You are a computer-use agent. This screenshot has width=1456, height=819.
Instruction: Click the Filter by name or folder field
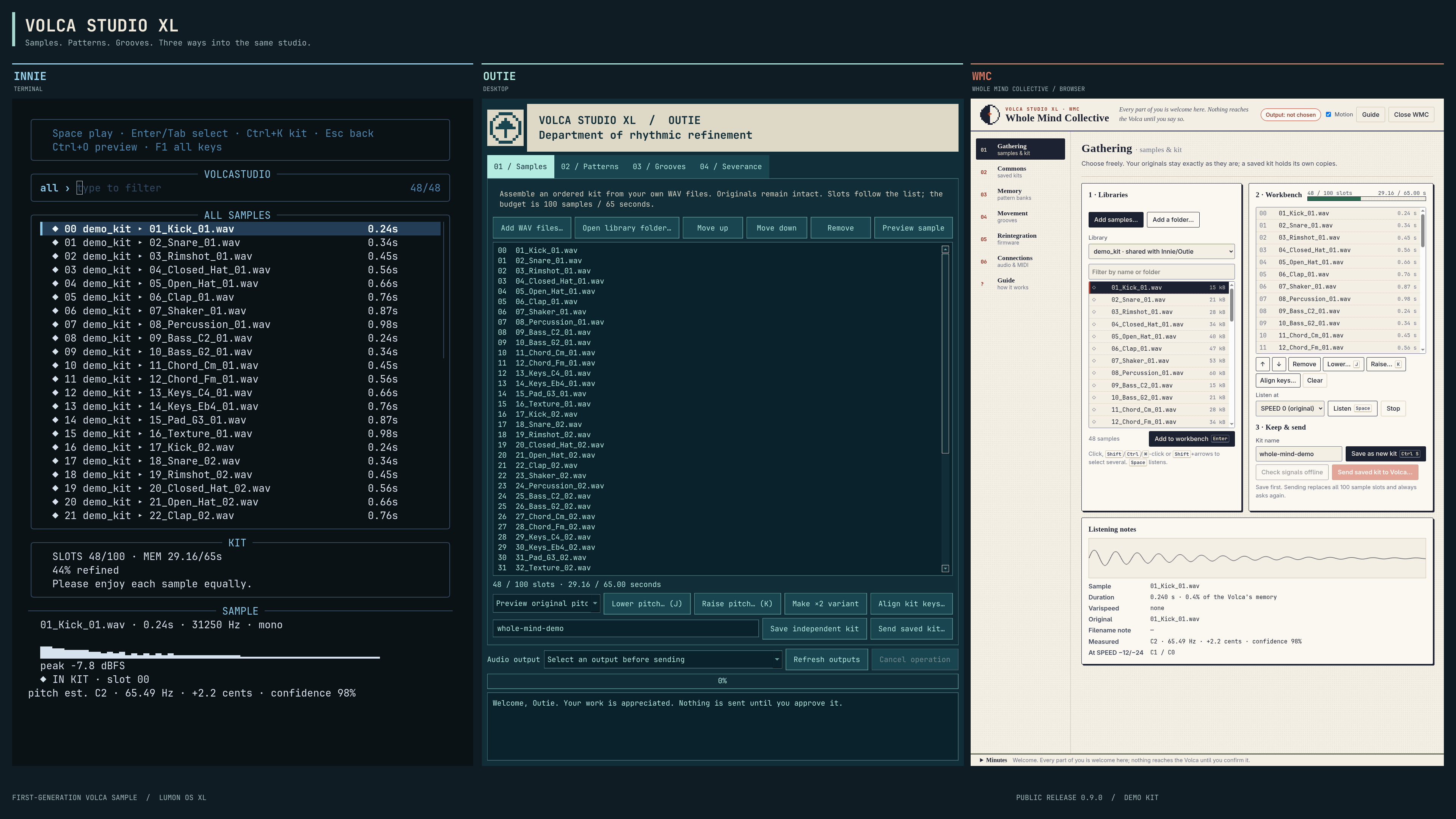tap(1161, 272)
